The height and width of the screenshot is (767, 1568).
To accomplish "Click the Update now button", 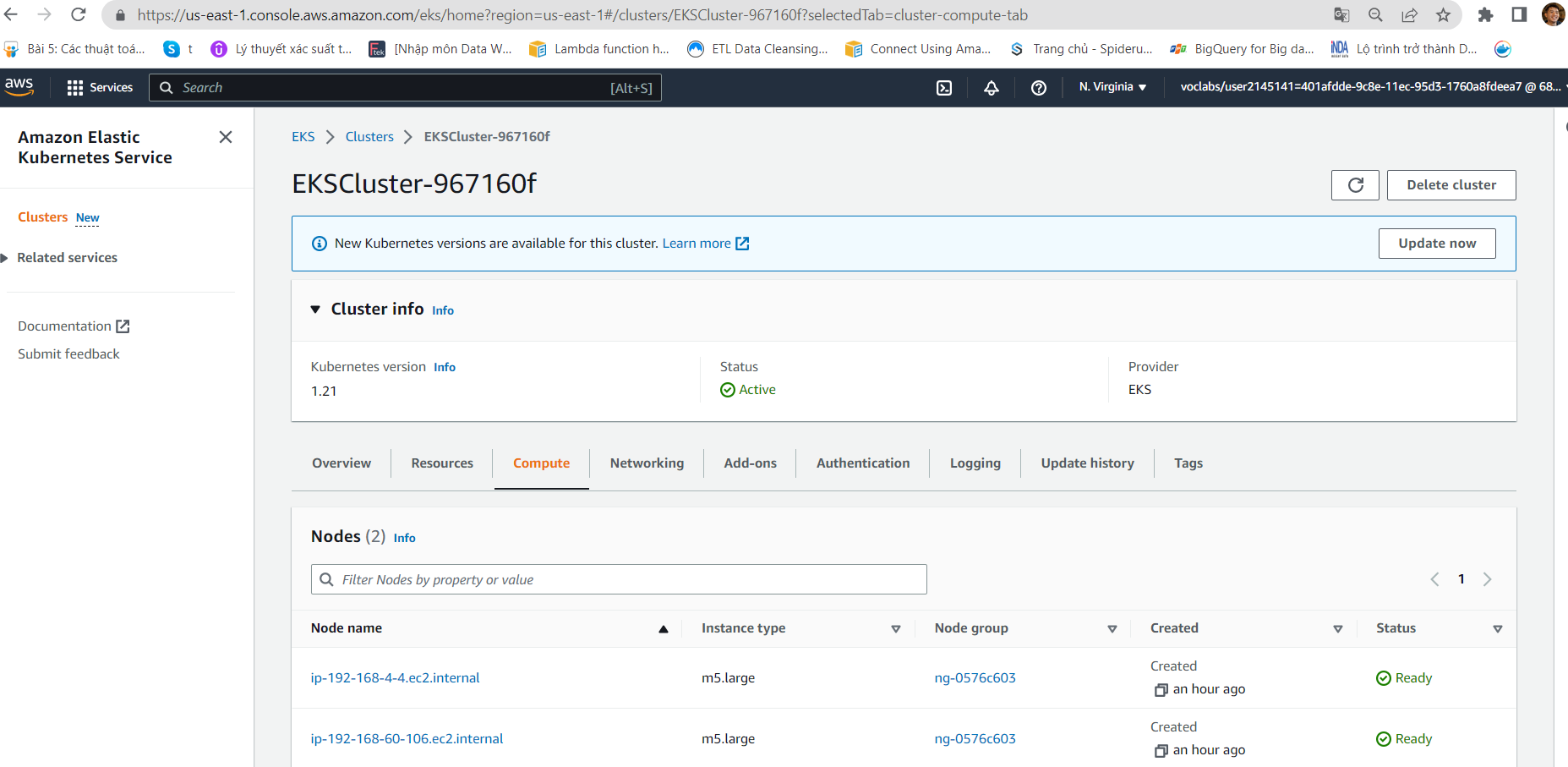I will pos(1437,244).
